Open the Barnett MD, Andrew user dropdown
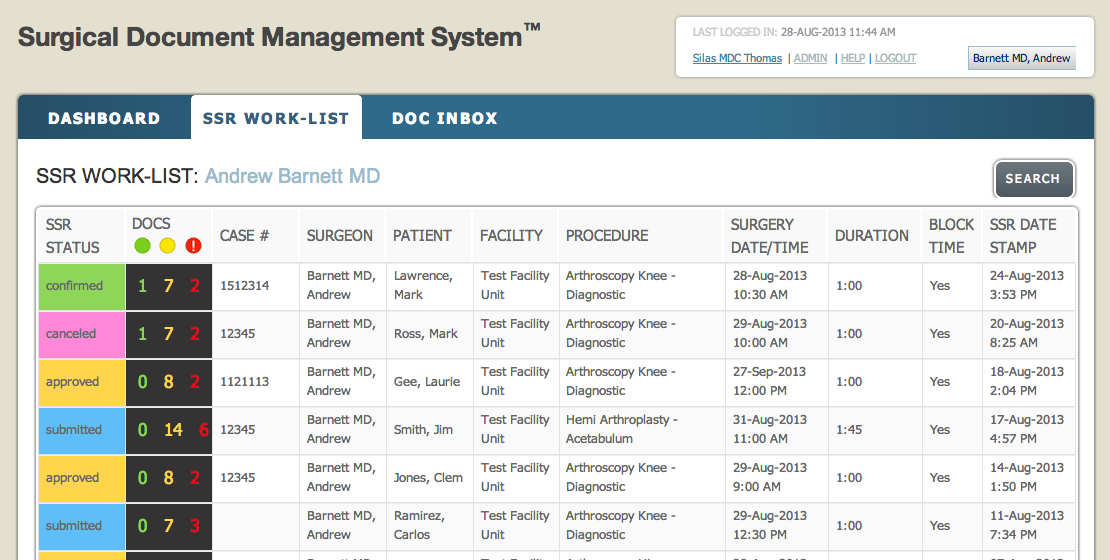This screenshot has width=1110, height=560. 1021,58
